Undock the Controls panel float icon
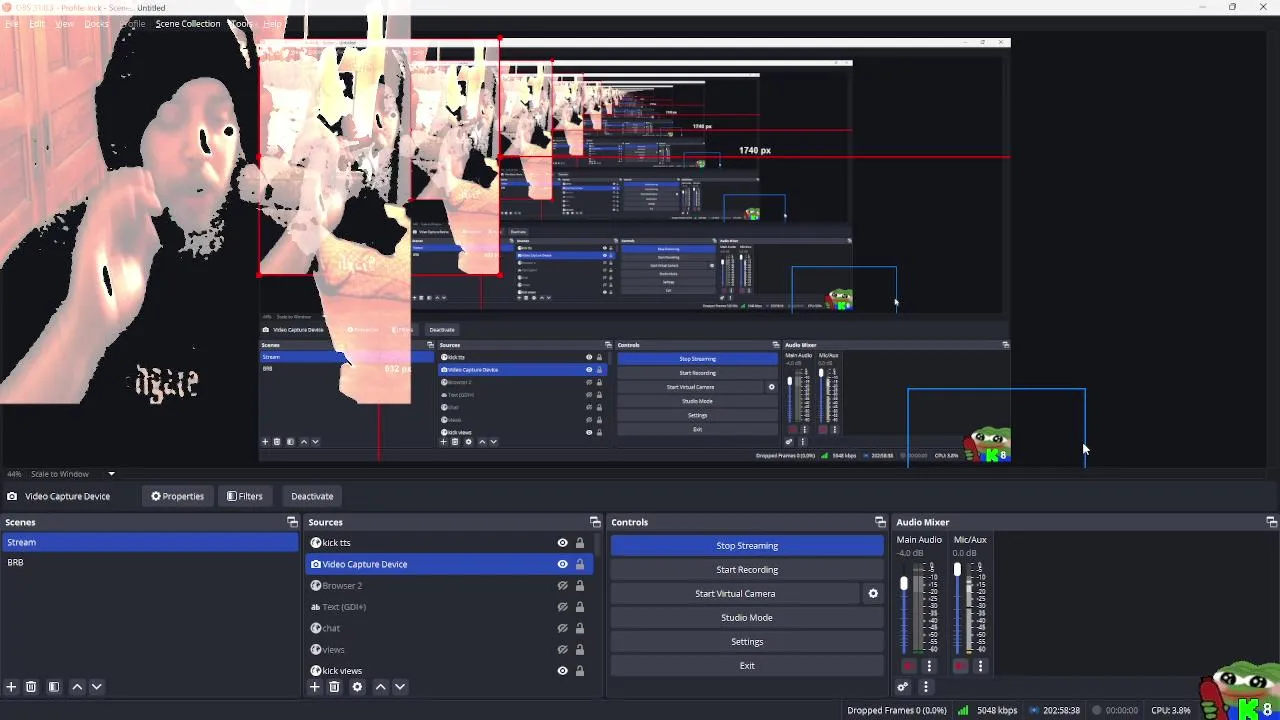The image size is (1280, 720). 880,522
